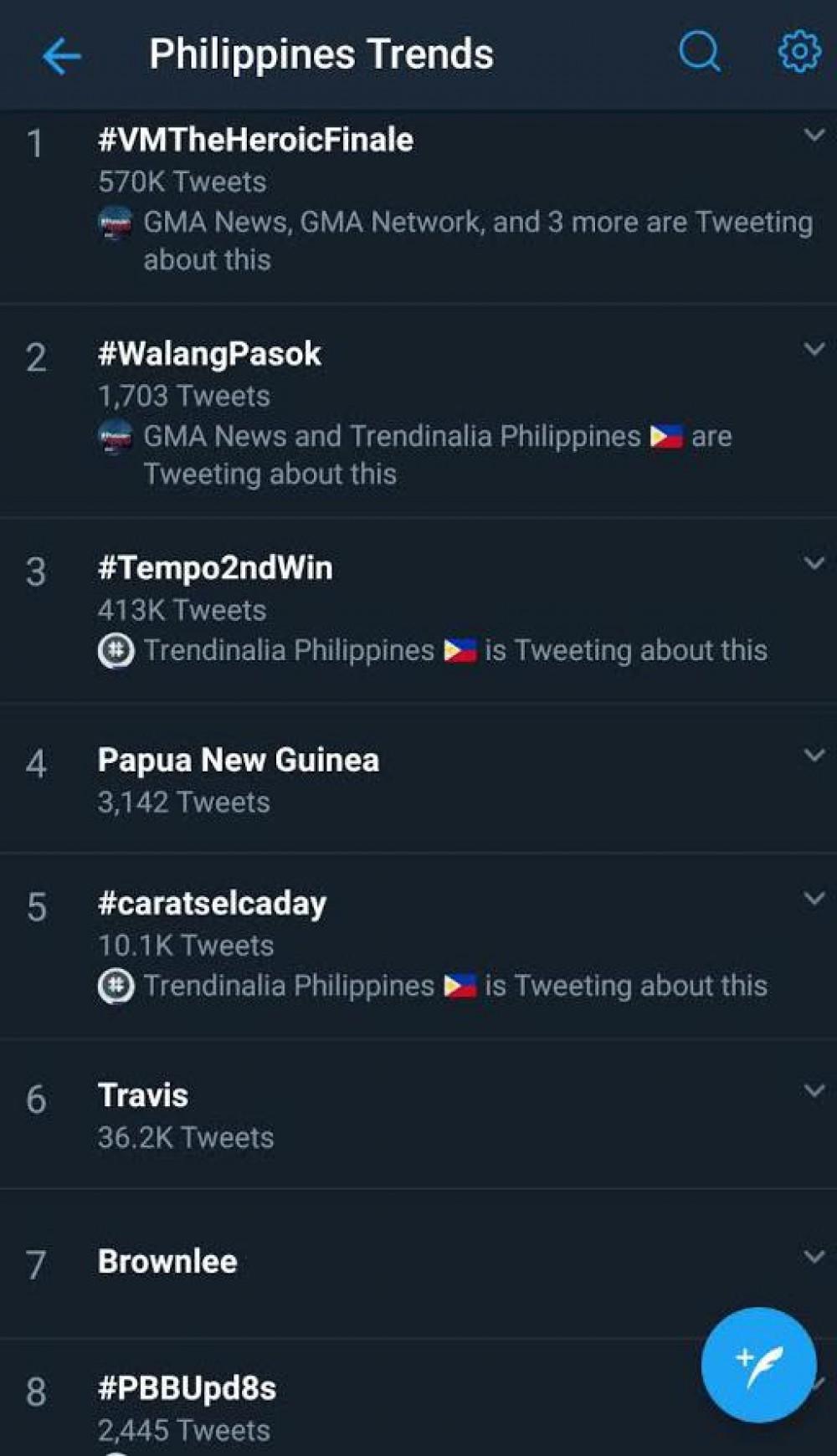Screen dimensions: 837x1456
Task: Select the Papua New Guinea trend
Action: click(239, 760)
